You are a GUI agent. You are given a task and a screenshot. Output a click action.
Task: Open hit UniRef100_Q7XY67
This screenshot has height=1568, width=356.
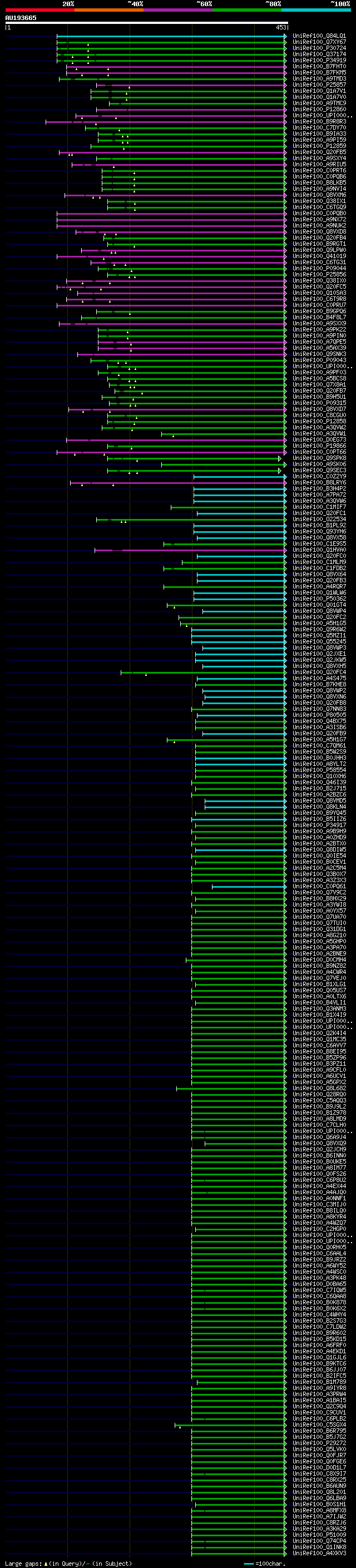(x=319, y=42)
